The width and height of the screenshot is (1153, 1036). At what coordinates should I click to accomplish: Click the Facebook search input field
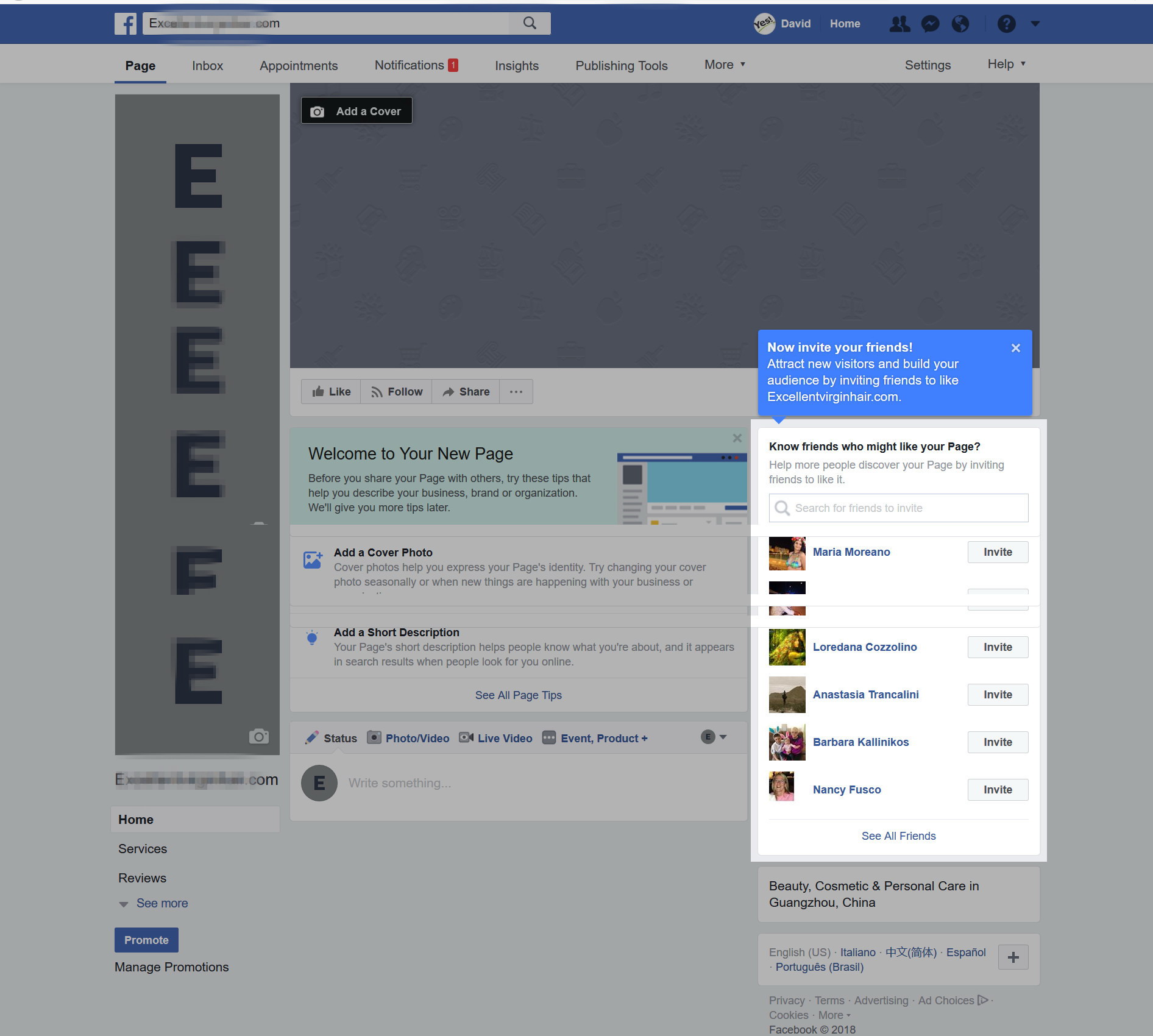(x=326, y=23)
